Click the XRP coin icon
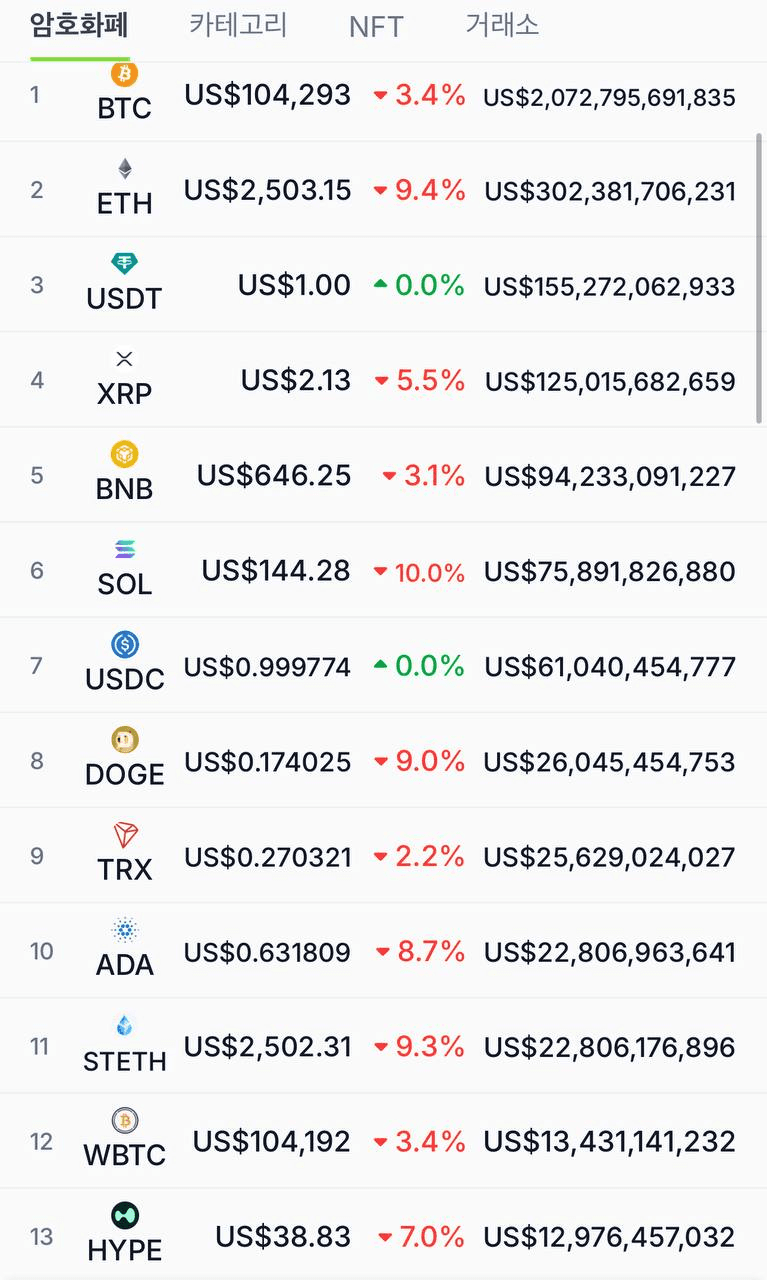767x1280 pixels. tap(125, 359)
